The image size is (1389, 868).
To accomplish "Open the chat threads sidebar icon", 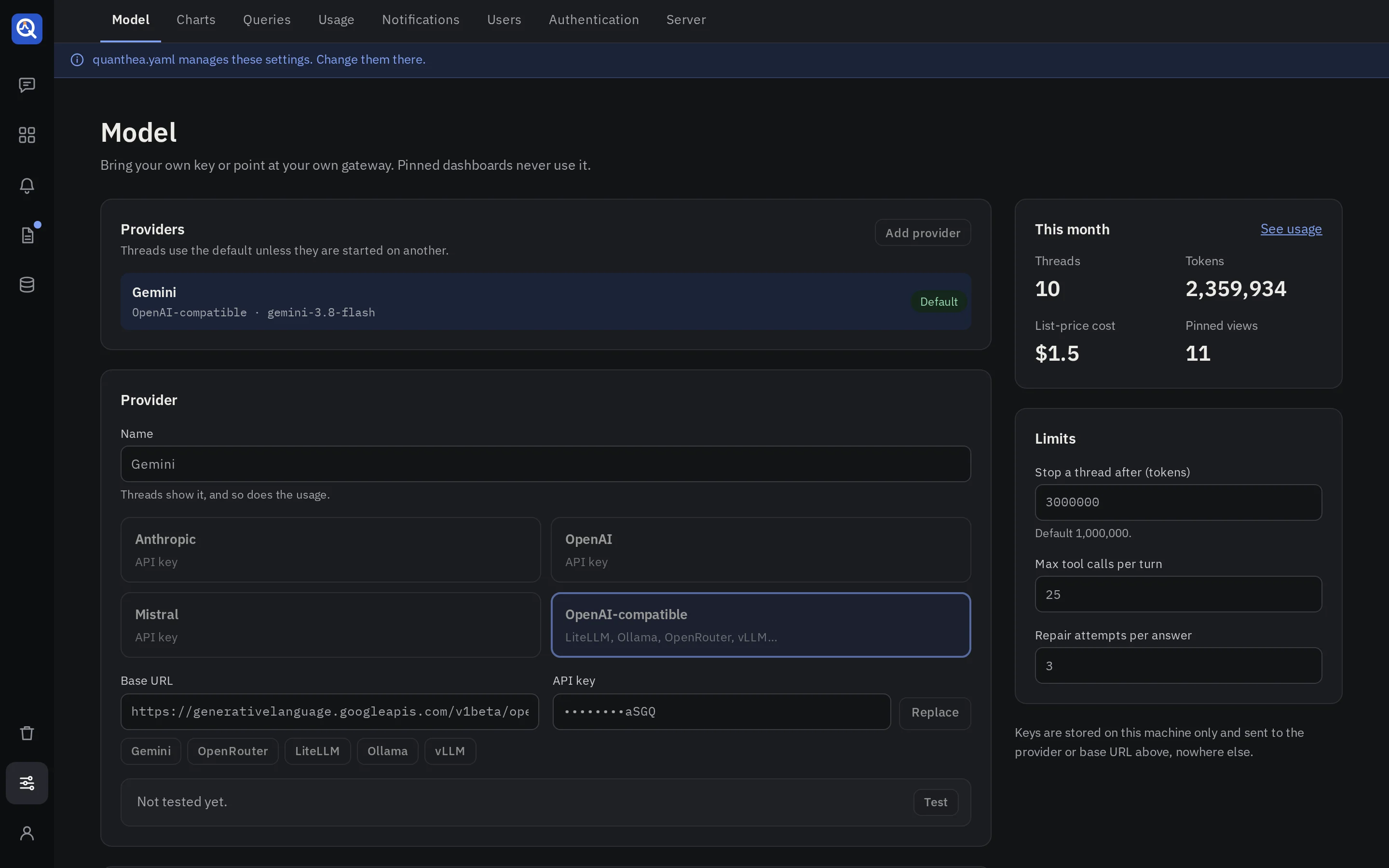I will click(x=27, y=85).
